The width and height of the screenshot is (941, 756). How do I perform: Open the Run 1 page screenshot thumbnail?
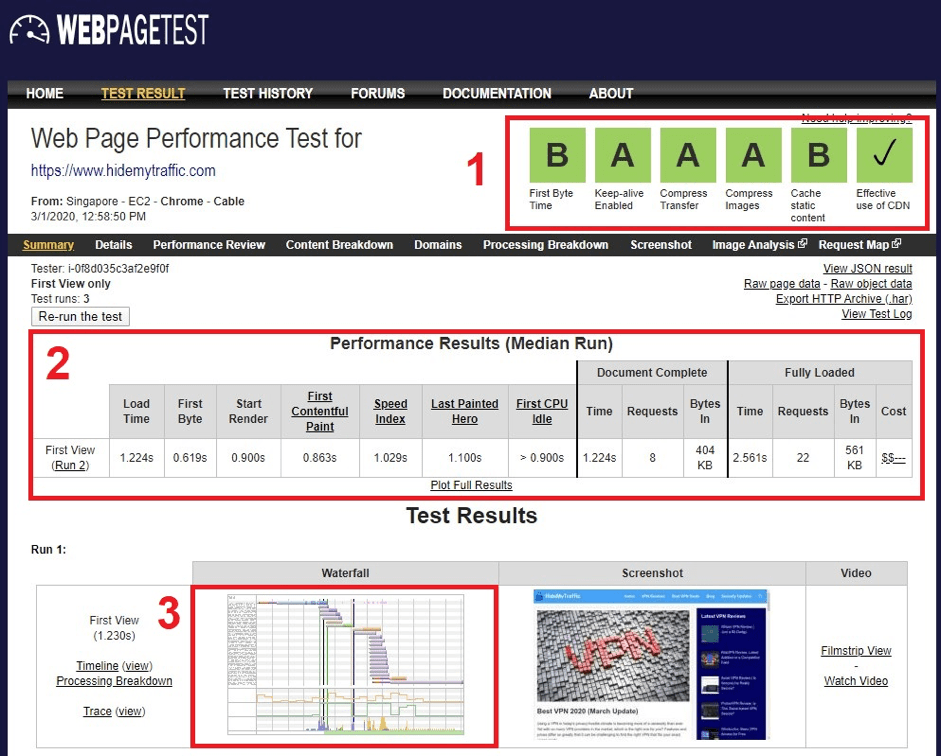pos(651,664)
